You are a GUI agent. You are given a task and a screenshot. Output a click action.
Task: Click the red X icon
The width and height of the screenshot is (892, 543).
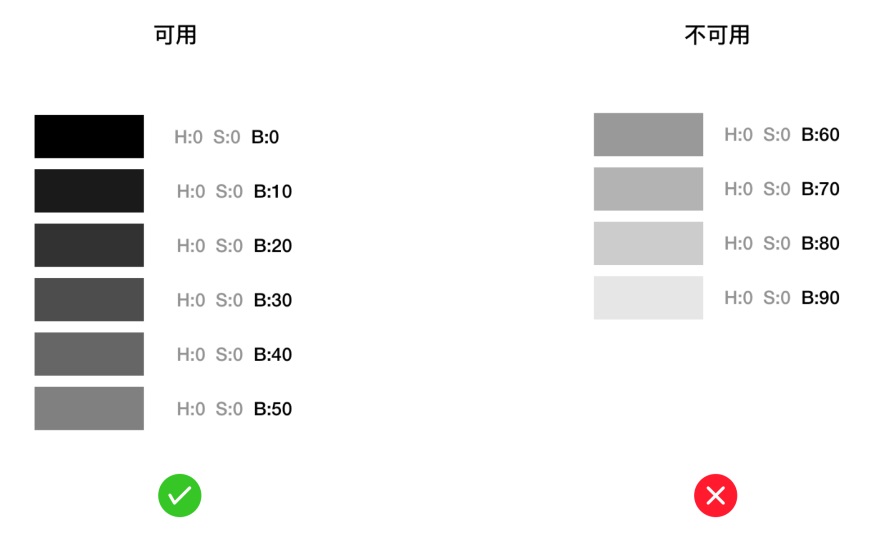716,495
